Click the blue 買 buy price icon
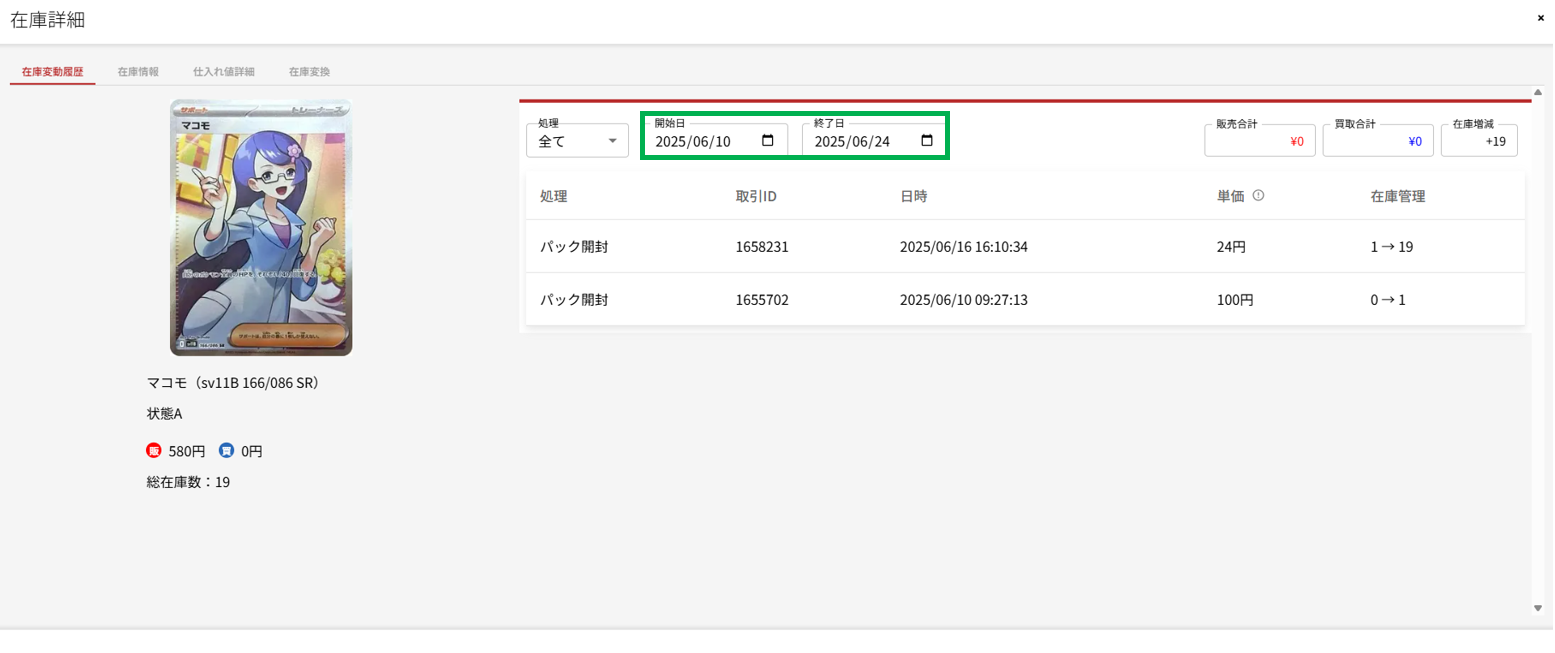 tap(227, 451)
